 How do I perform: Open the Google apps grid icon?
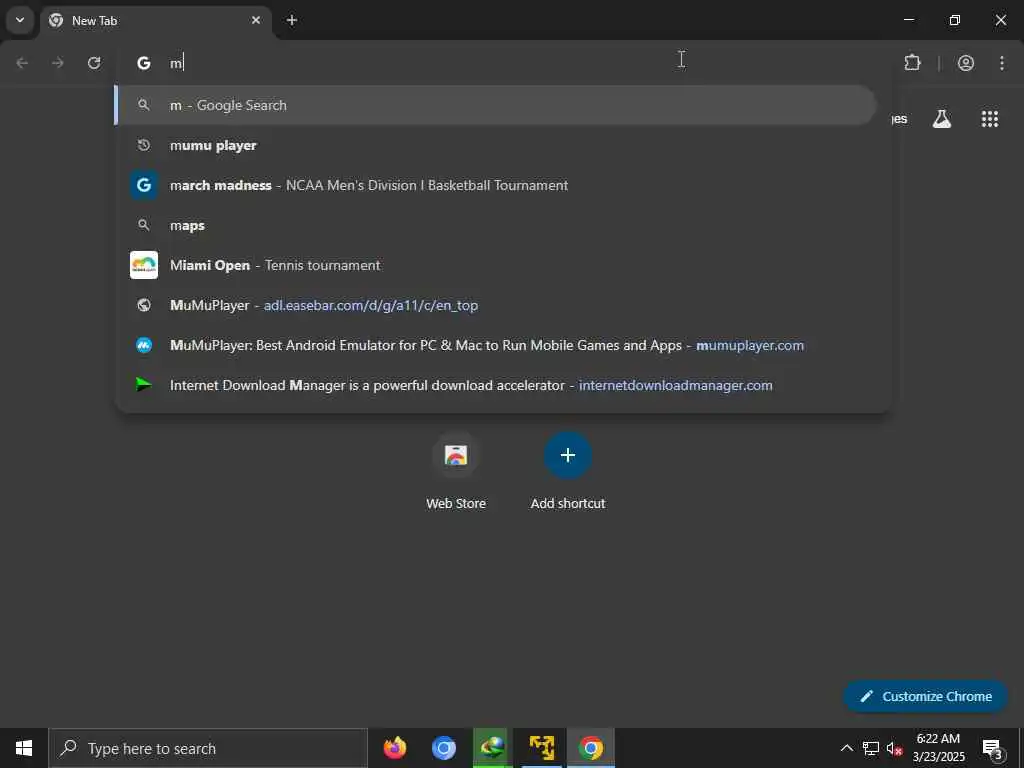click(x=990, y=119)
